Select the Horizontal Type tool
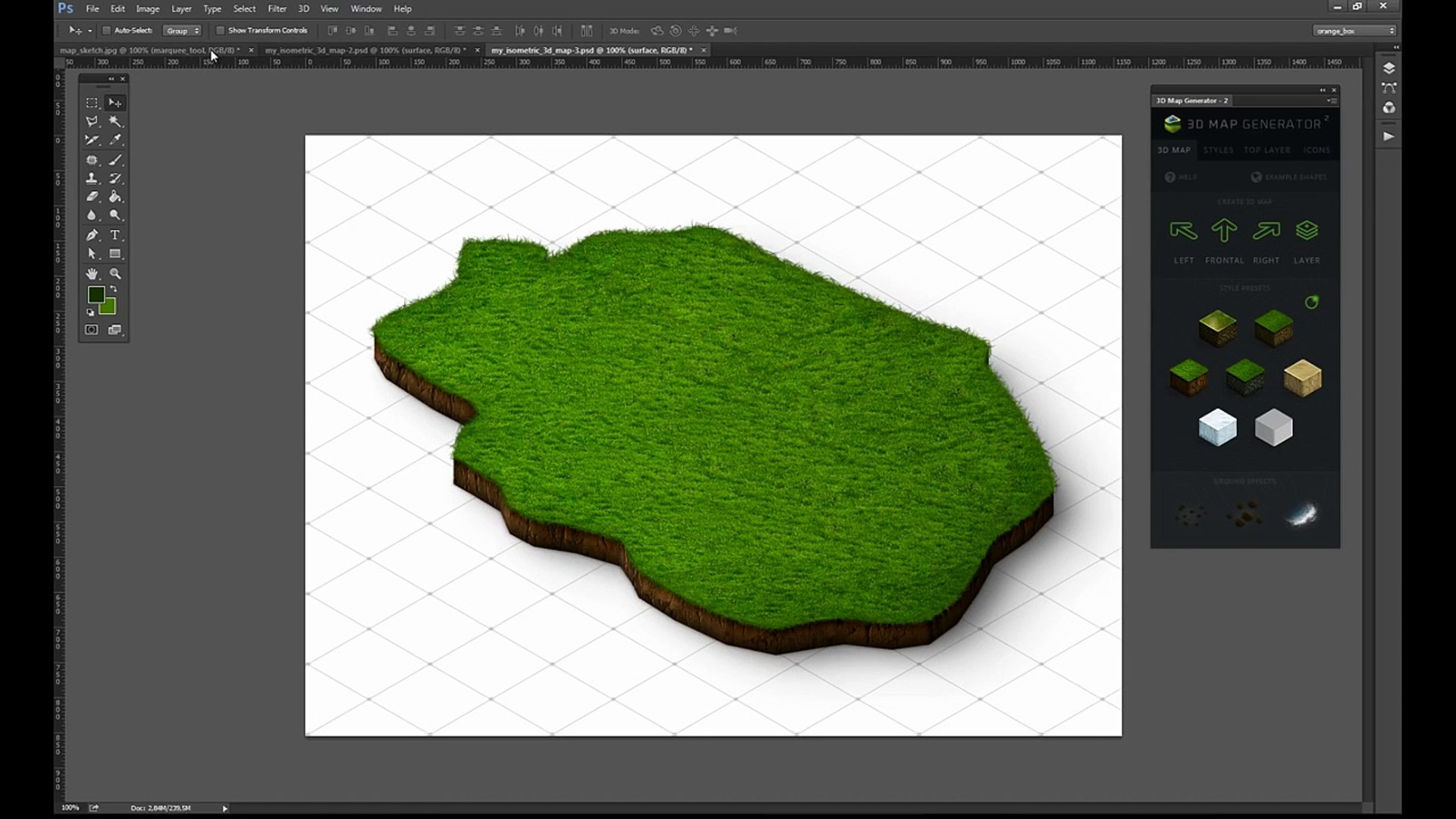This screenshot has width=1456, height=819. pyautogui.click(x=115, y=235)
